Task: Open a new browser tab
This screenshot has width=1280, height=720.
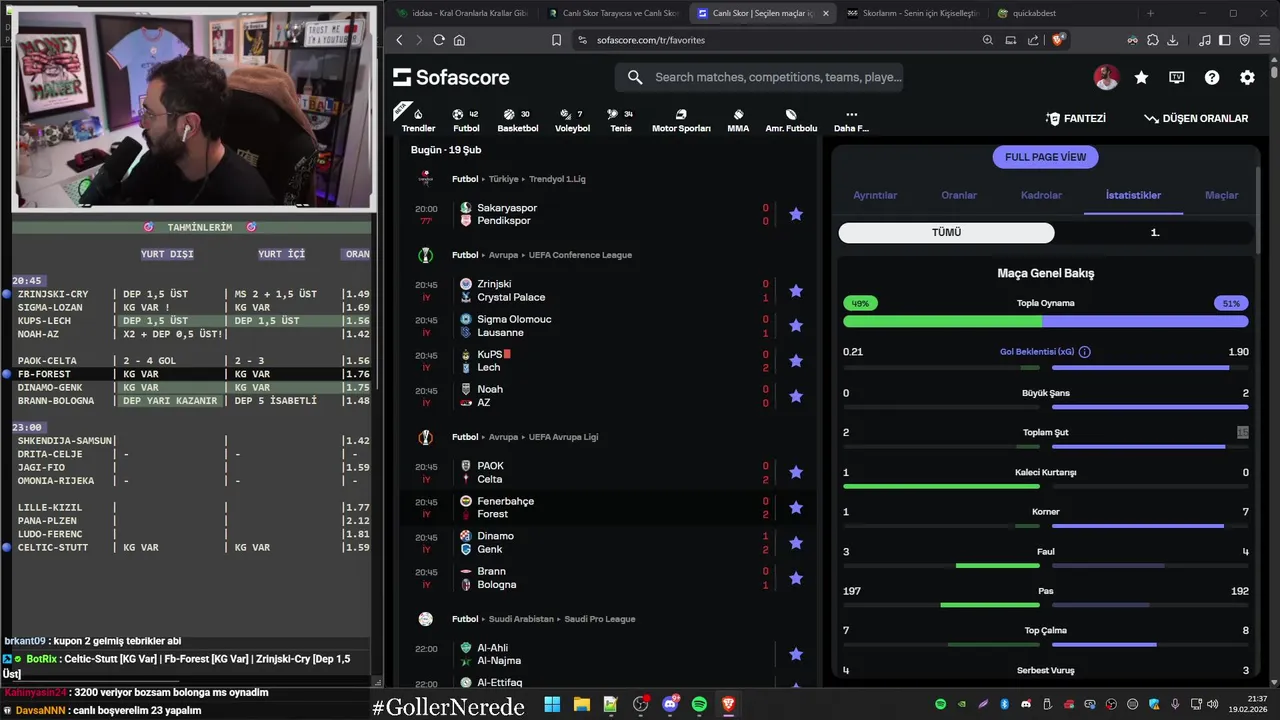Action: [x=1150, y=13]
